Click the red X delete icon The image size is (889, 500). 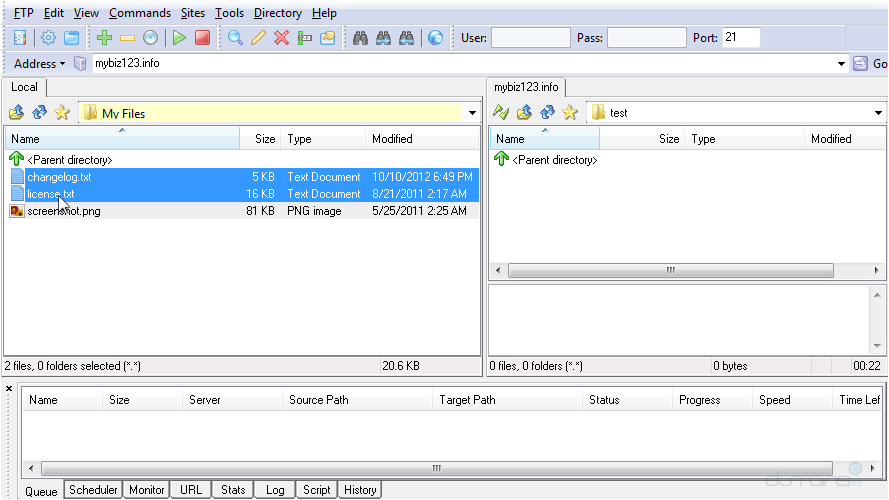[281, 38]
